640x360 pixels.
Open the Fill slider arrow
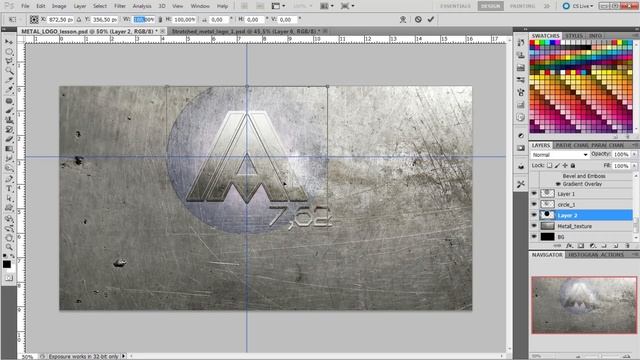pyautogui.click(x=634, y=166)
